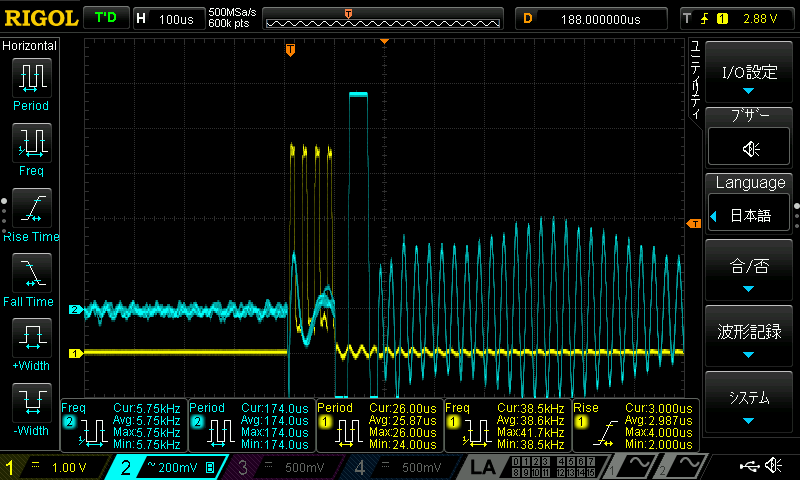Add the -Width measurement

coord(30,408)
